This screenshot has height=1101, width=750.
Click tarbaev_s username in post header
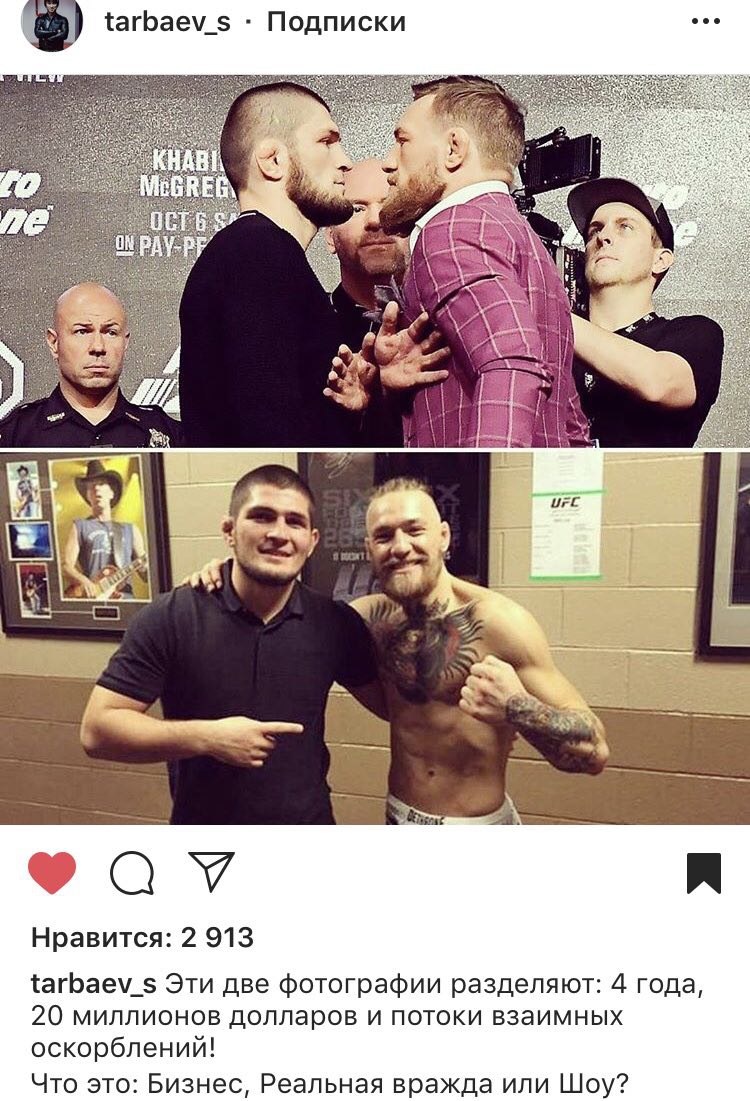[167, 22]
